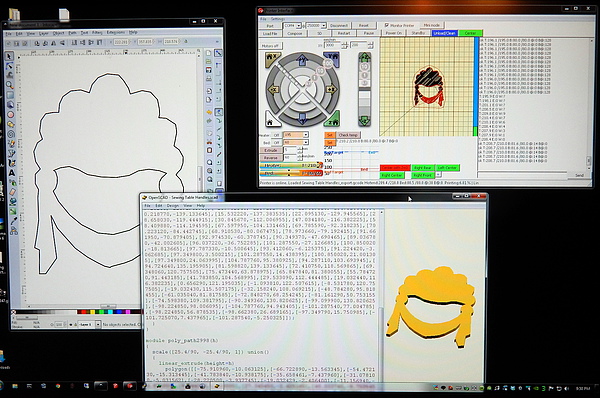Viewport: 600px width, 398px height.
Task: Click Load File button in Pronterface
Action: 270,33
